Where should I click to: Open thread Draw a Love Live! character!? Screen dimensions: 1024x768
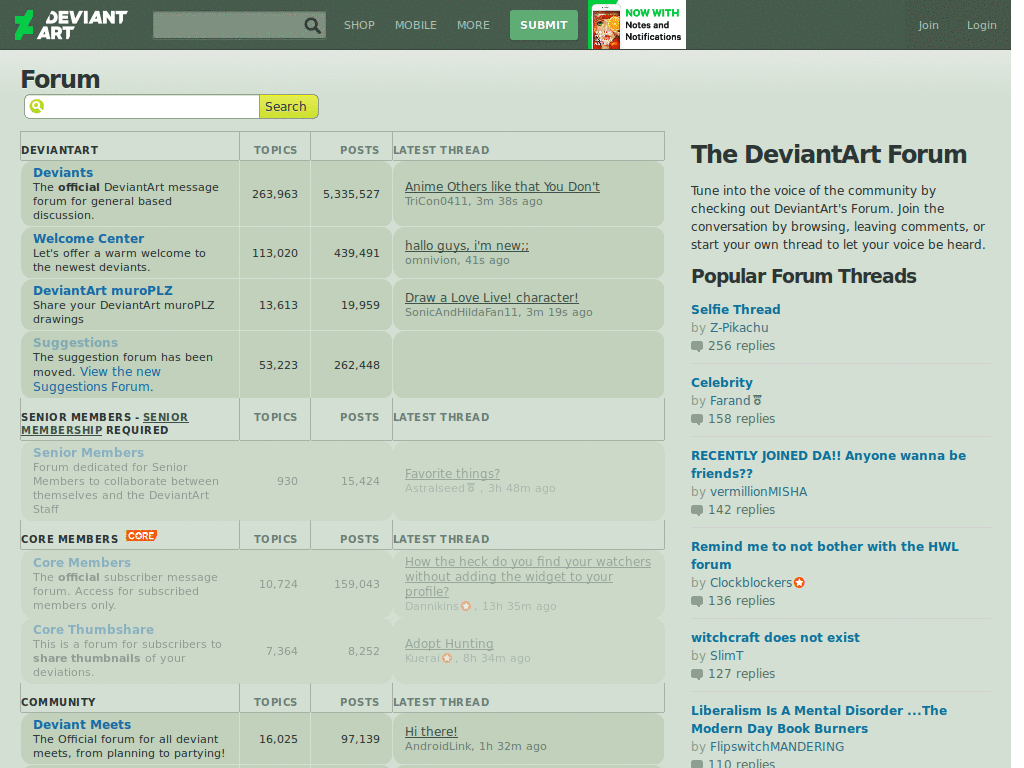[x=492, y=298]
